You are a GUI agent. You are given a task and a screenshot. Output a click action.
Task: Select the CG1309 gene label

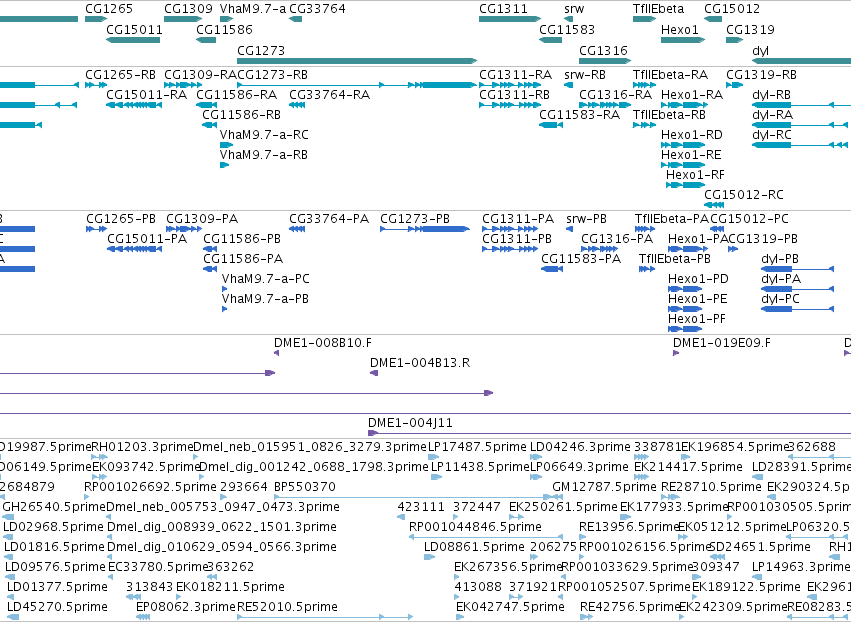188,9
